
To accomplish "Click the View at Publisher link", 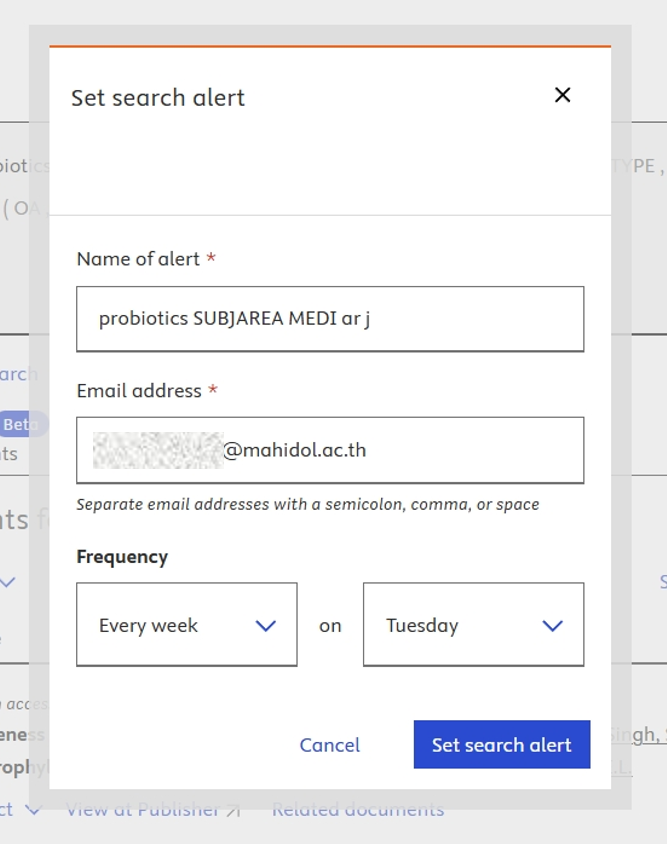I will click(142, 810).
